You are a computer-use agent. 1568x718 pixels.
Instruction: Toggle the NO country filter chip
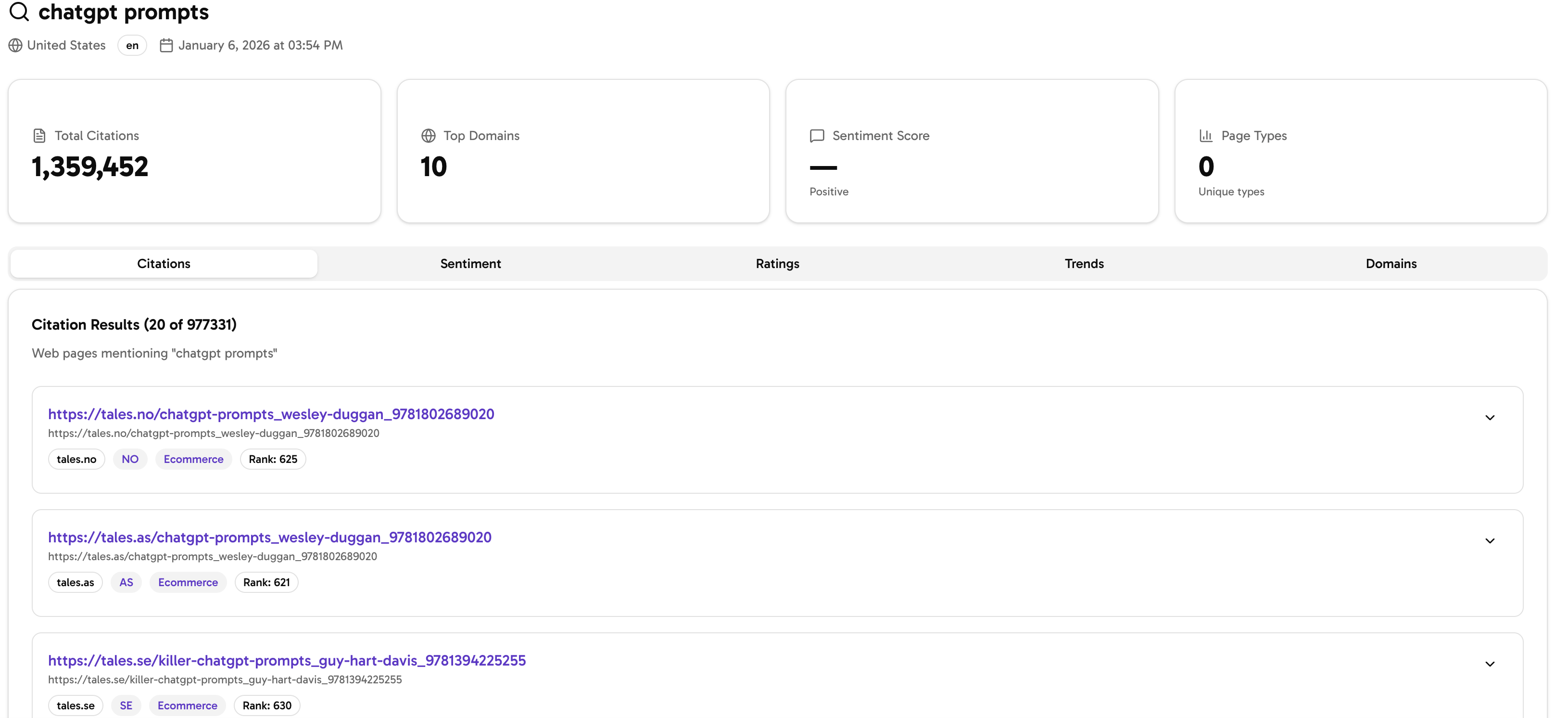(x=129, y=459)
